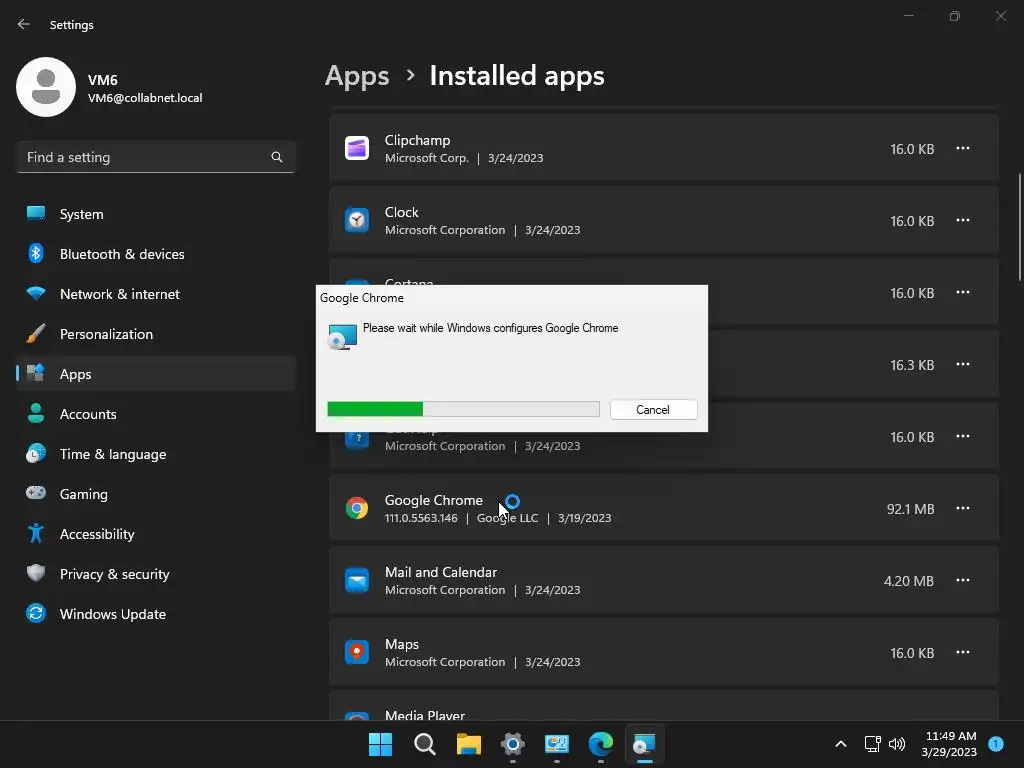
Task: Click the Mail and Calendar name text
Action: (441, 572)
